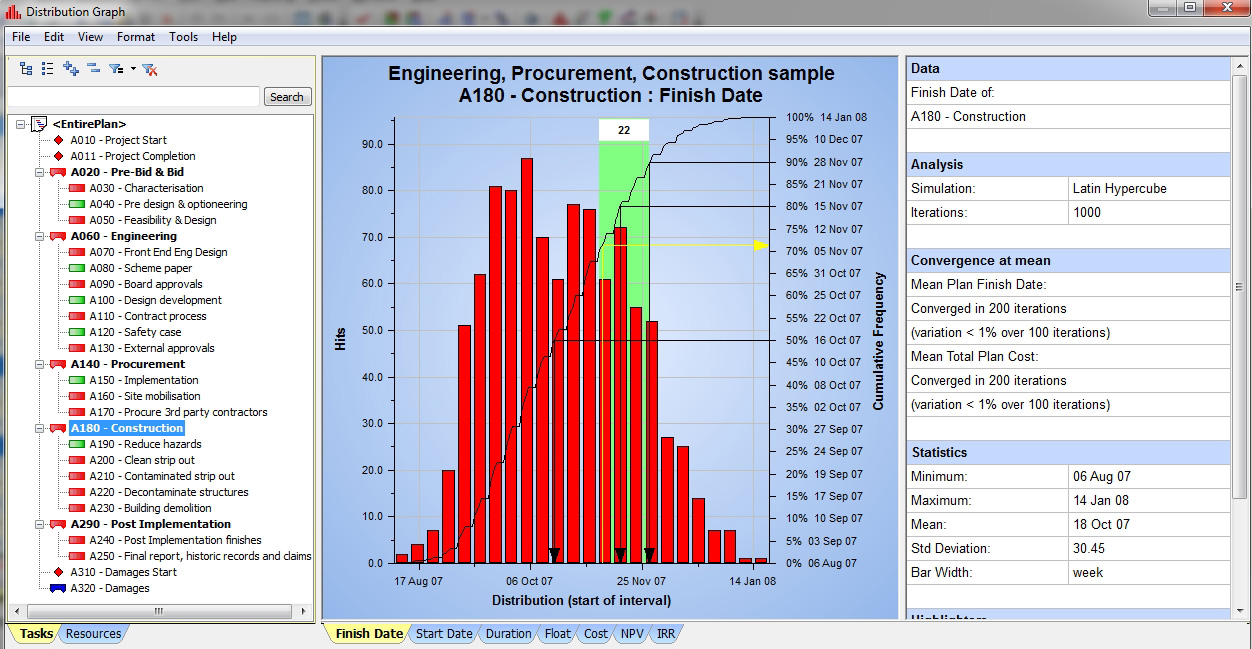This screenshot has width=1252, height=649.
Task: Switch to the Duration tab
Action: tap(508, 634)
